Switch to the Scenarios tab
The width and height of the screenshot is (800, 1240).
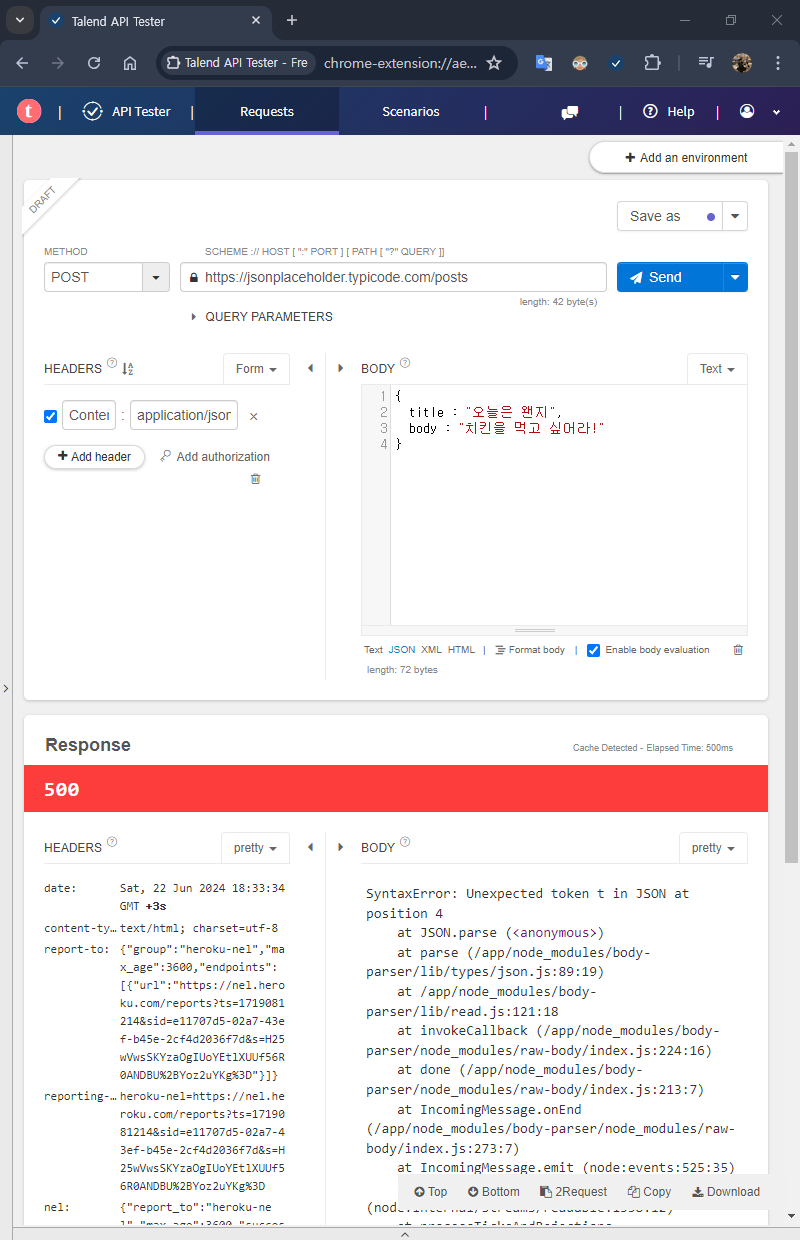click(x=411, y=112)
